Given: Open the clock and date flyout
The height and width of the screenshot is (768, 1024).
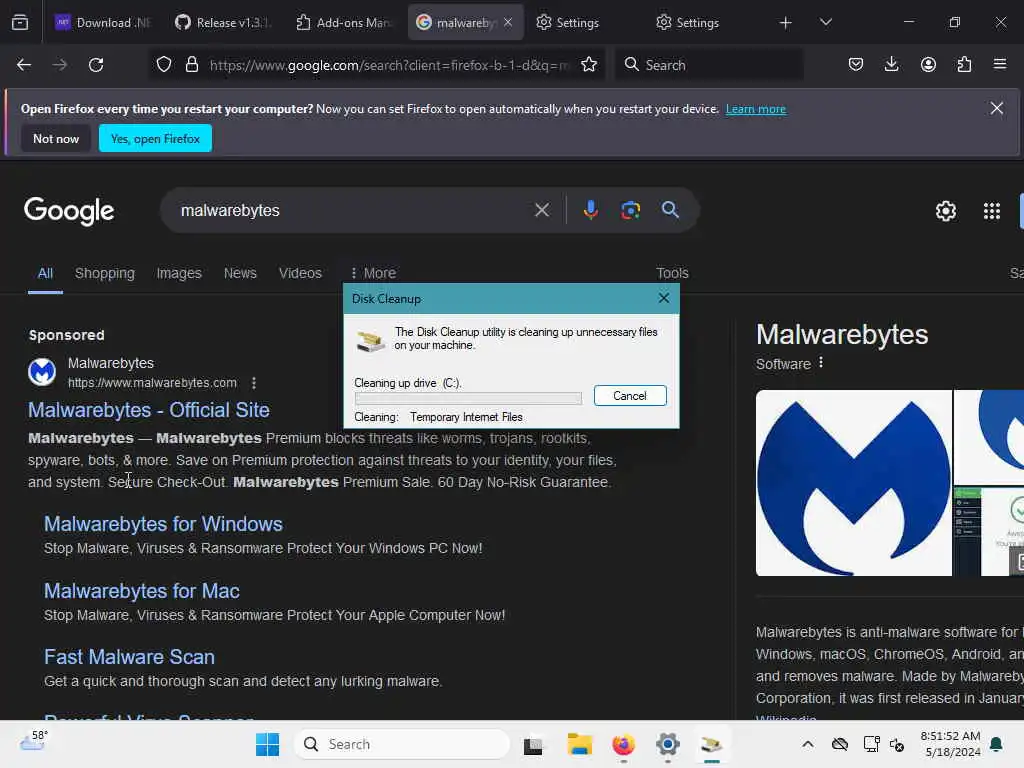Looking at the screenshot, I should (950, 744).
